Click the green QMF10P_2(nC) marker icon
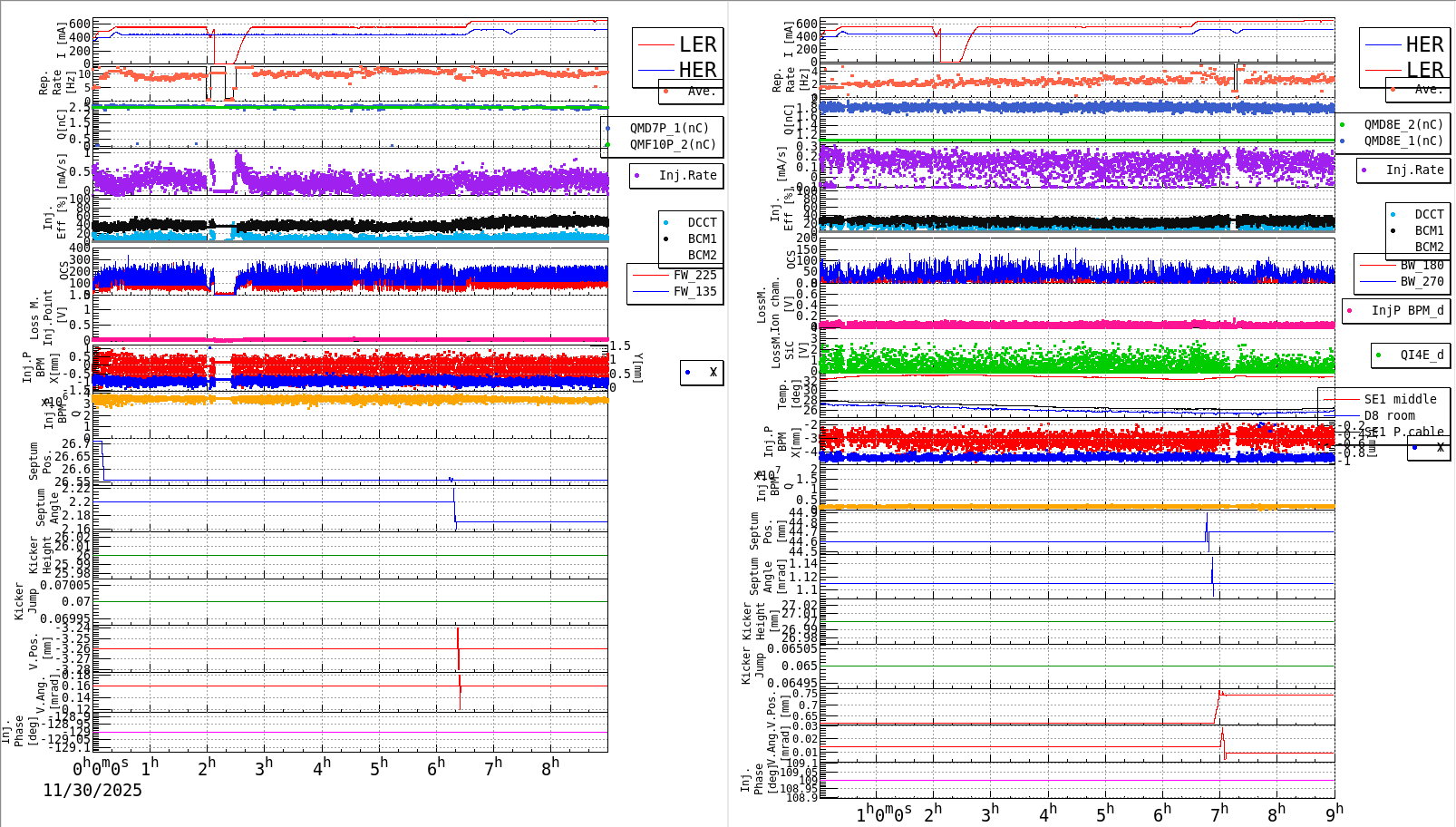Image resolution: width=1456 pixels, height=827 pixels. 608,143
